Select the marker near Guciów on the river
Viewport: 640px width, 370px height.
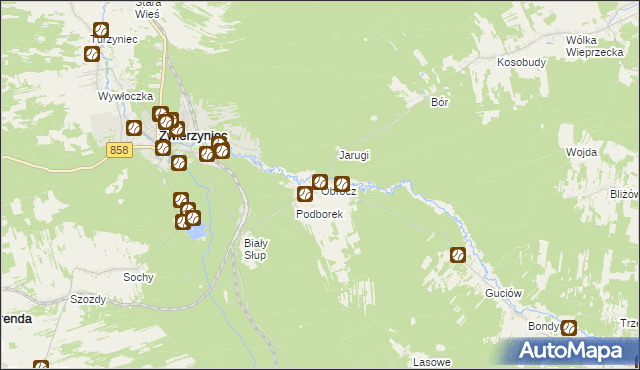458,255
